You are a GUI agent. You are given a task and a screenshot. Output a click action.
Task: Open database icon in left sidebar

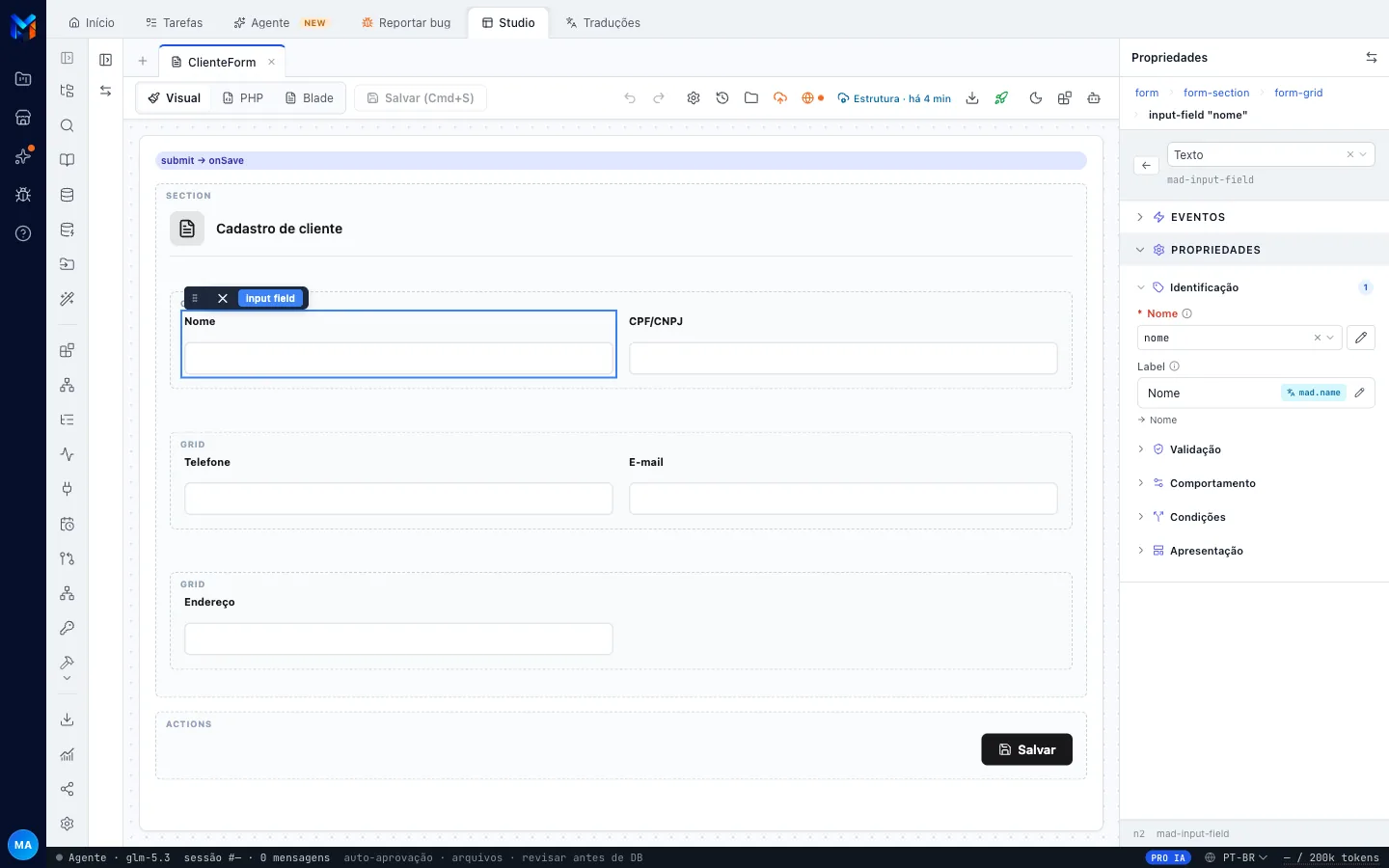[x=67, y=195]
